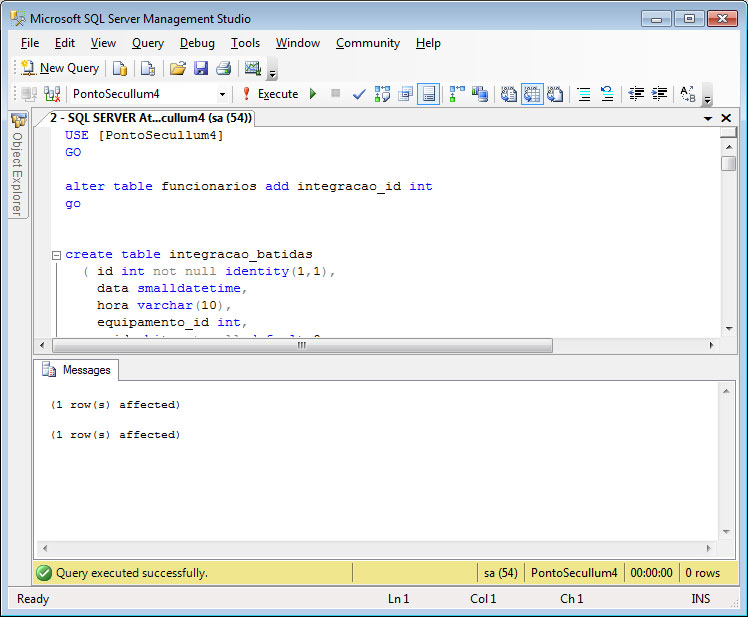Open the Query menu
This screenshot has width=748, height=617.
[148, 43]
